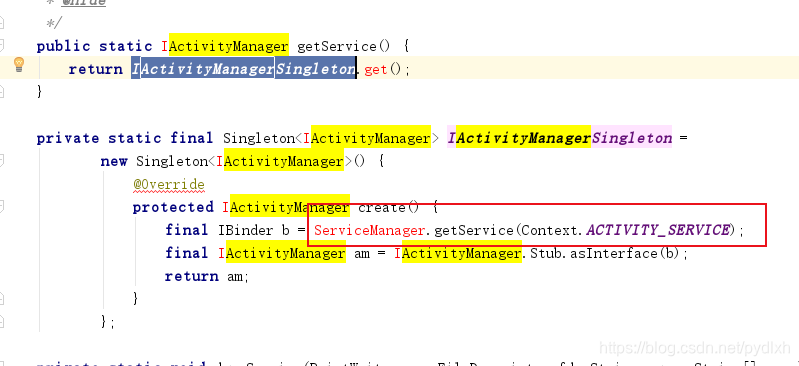Click the Stub.asInterface(b) call
Screen dimensions: 799x366
604,253
